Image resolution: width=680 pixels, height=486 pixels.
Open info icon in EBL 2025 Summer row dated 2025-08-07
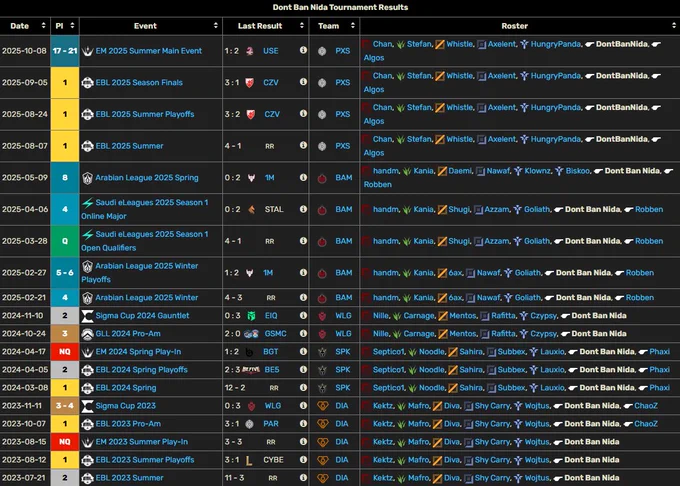click(303, 145)
